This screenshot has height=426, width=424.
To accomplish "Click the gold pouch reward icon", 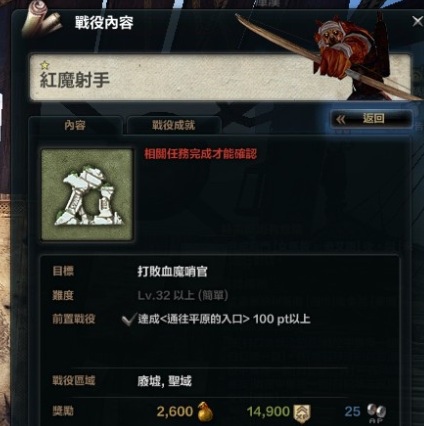I will 205,411.
